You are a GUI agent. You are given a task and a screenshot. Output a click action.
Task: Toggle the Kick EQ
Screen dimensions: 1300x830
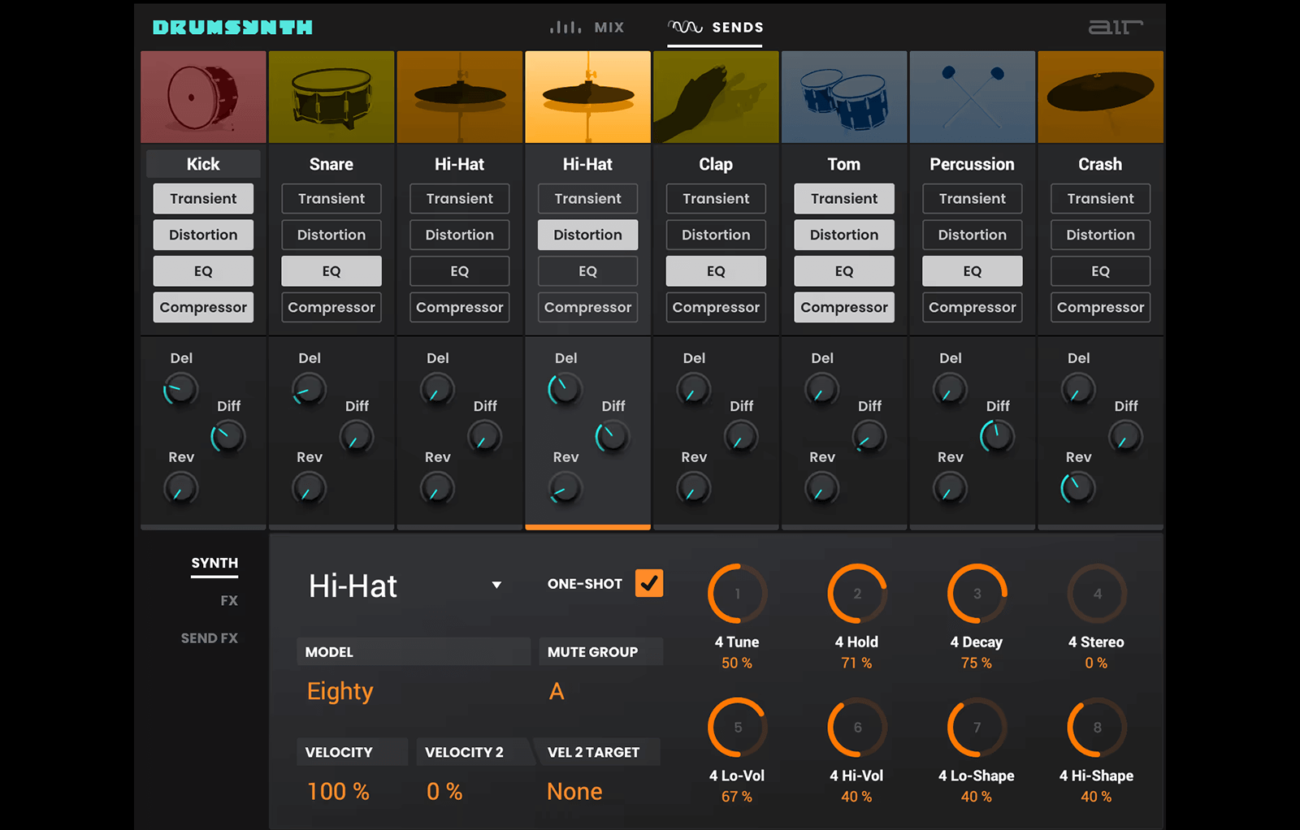203,271
